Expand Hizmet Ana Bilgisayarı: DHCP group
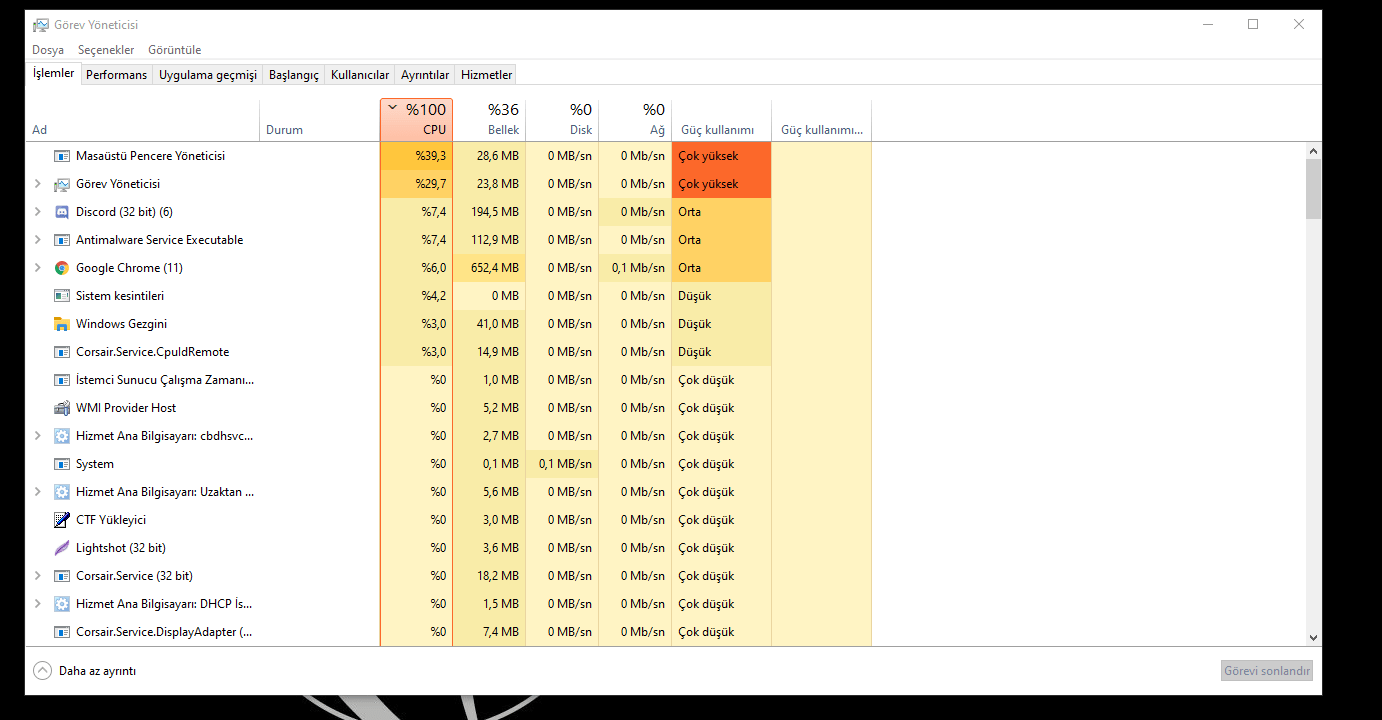The image size is (1382, 720). coord(38,604)
